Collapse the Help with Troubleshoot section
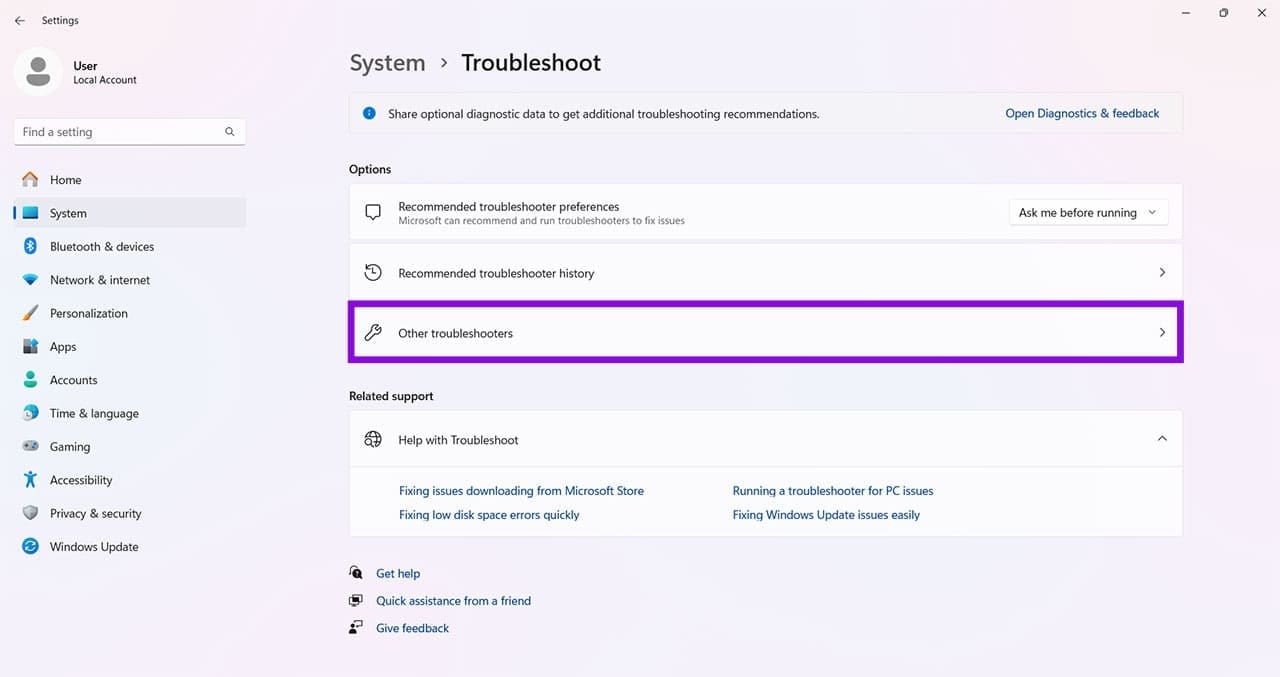This screenshot has width=1280, height=677. pos(1162,439)
